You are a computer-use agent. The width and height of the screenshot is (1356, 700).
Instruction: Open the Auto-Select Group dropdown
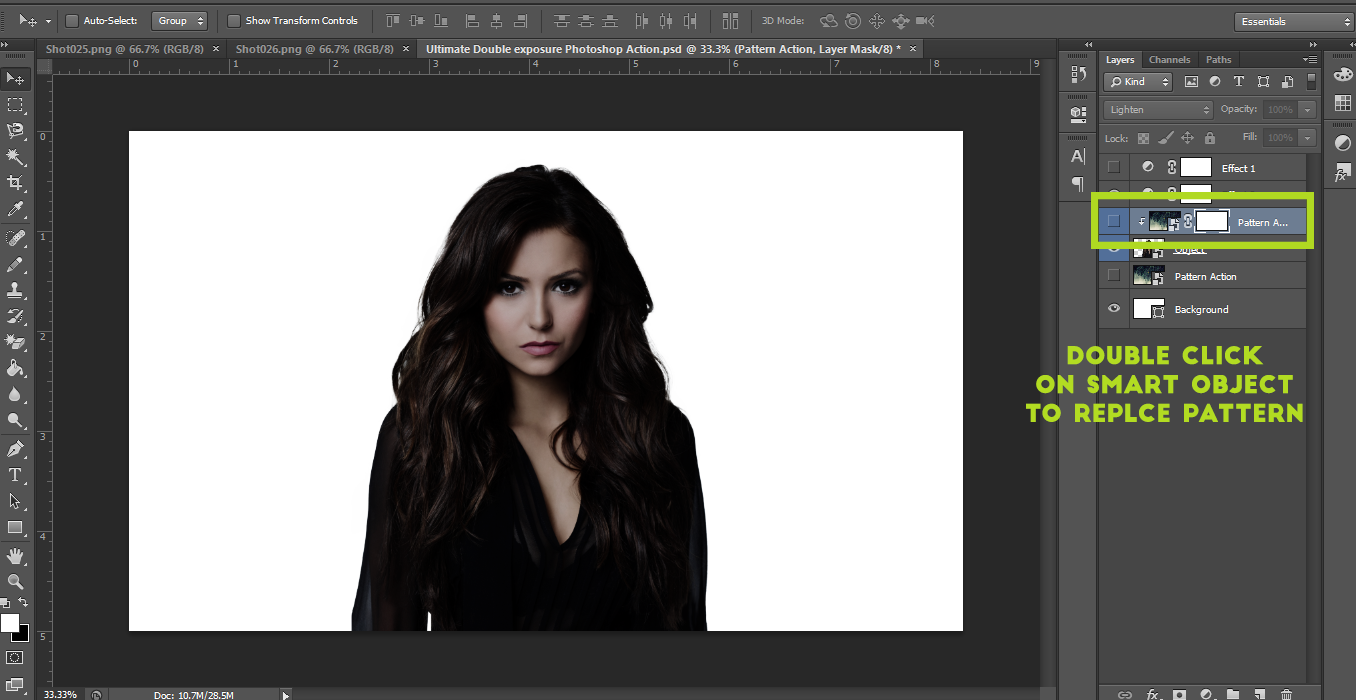pos(180,21)
